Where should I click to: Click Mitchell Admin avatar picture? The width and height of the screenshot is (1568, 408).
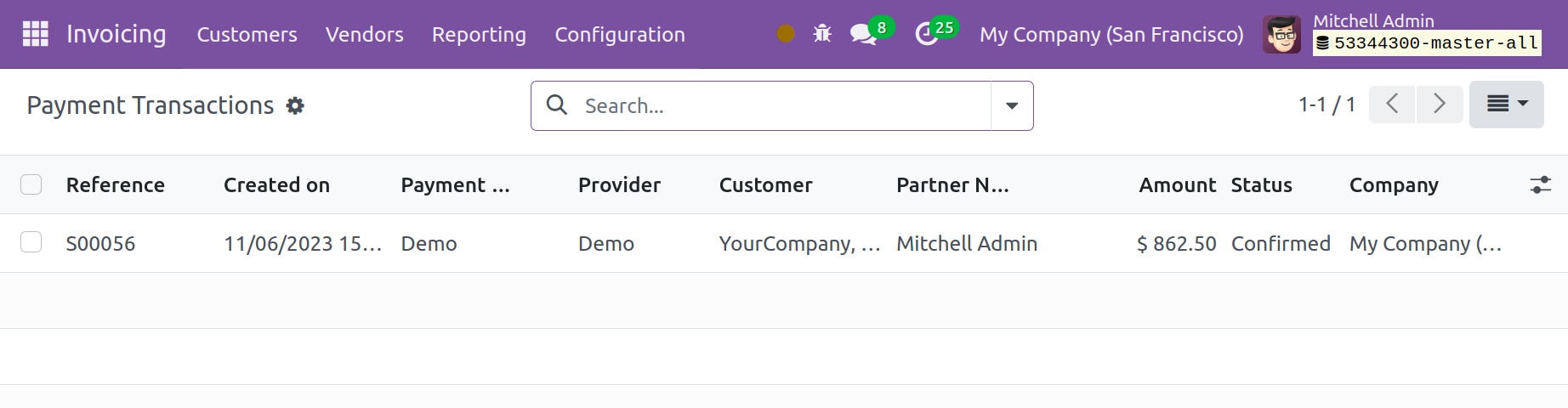pyautogui.click(x=1281, y=35)
